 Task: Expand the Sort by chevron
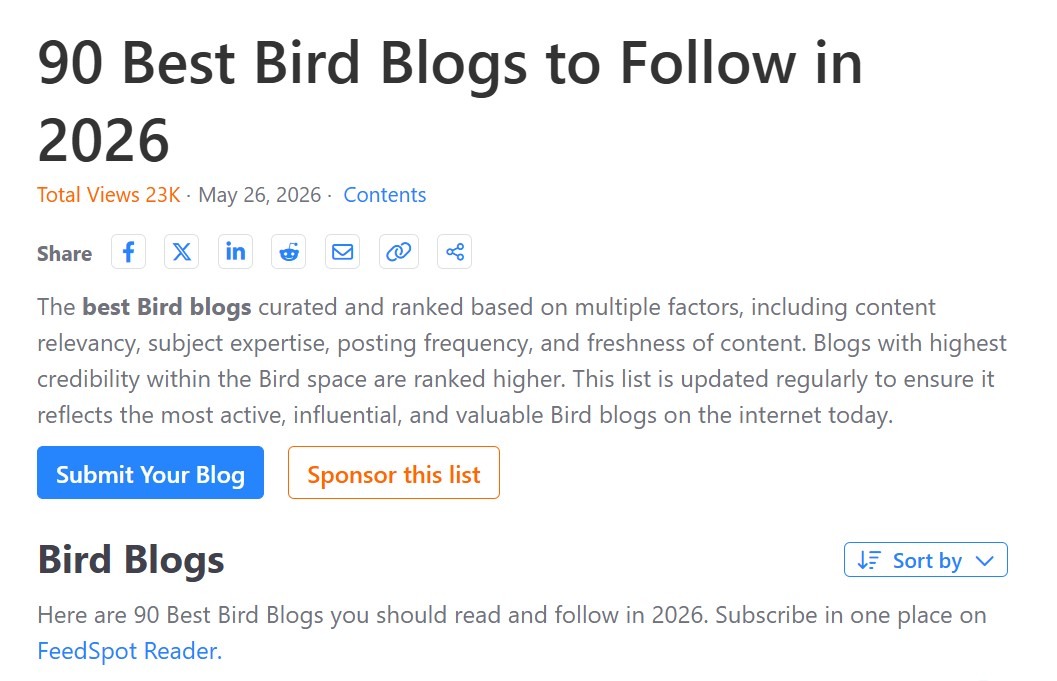point(985,561)
